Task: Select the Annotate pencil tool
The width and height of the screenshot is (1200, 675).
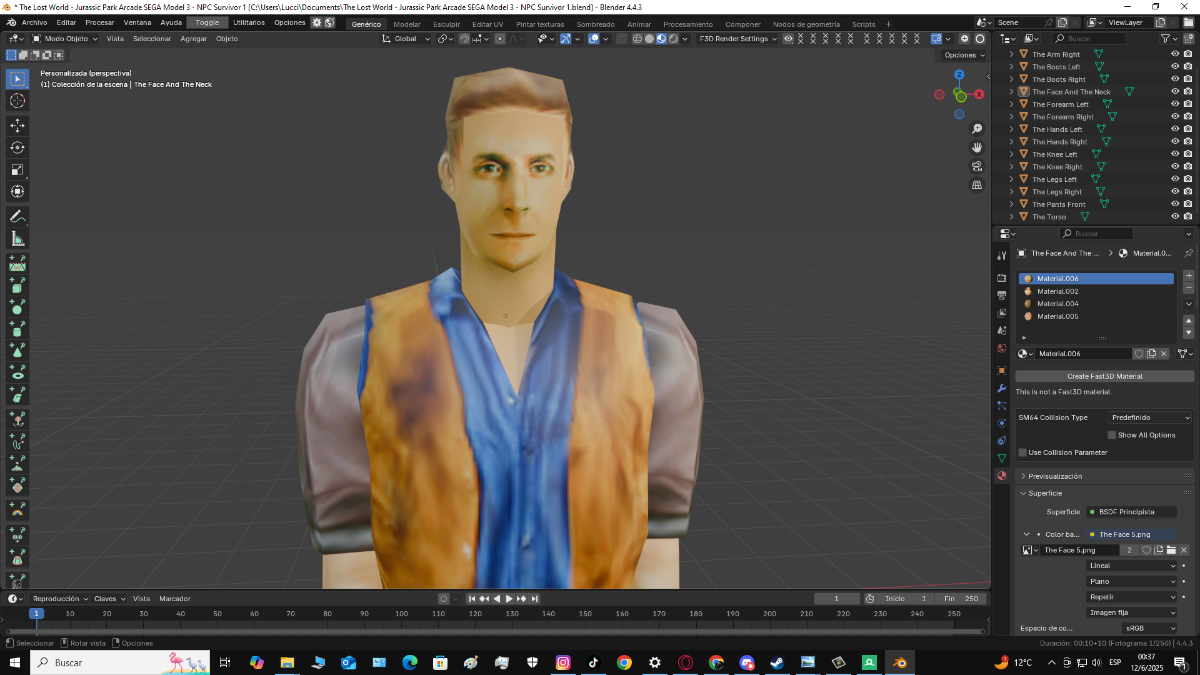Action: coord(18,216)
